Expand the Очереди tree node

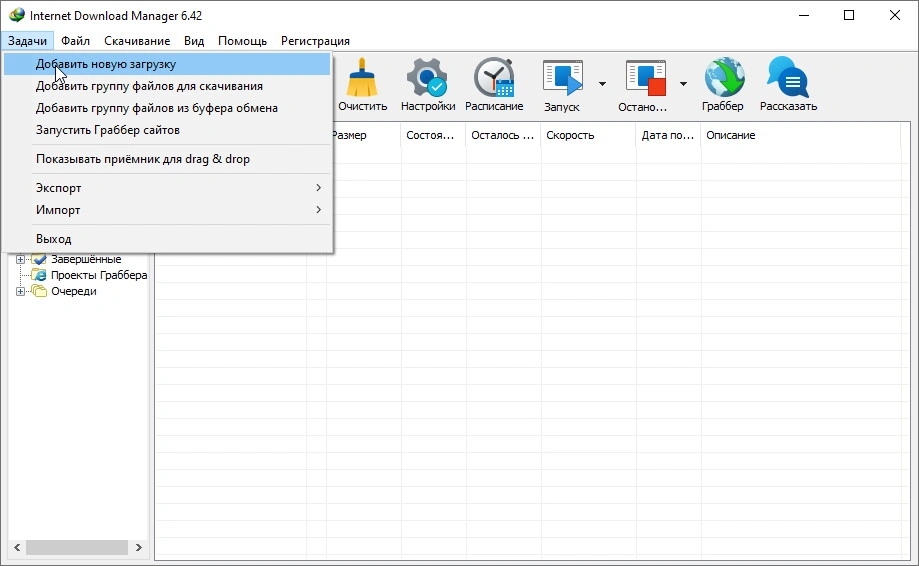[x=21, y=291]
